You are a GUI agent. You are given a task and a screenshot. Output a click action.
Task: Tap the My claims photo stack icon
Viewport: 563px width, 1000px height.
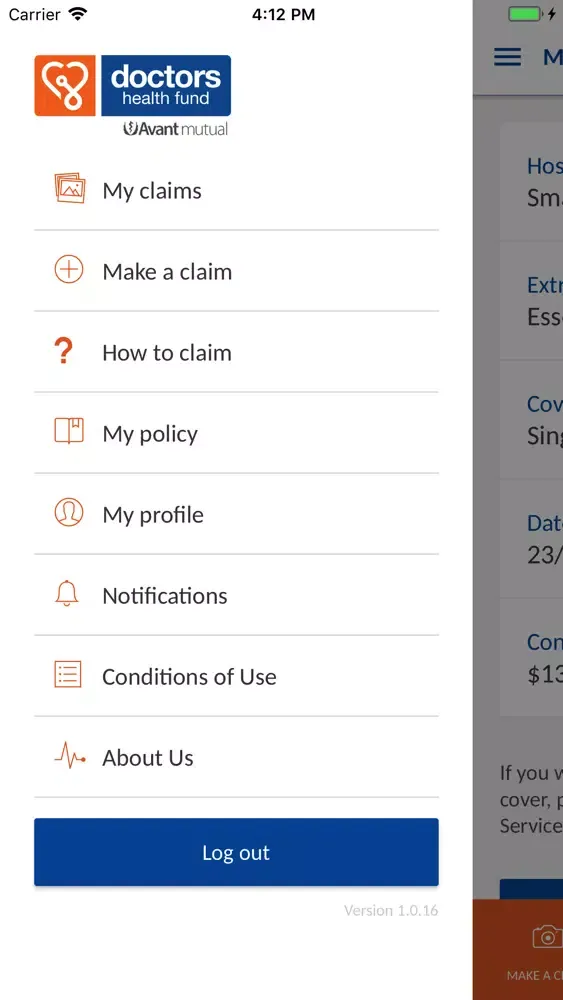click(x=69, y=189)
